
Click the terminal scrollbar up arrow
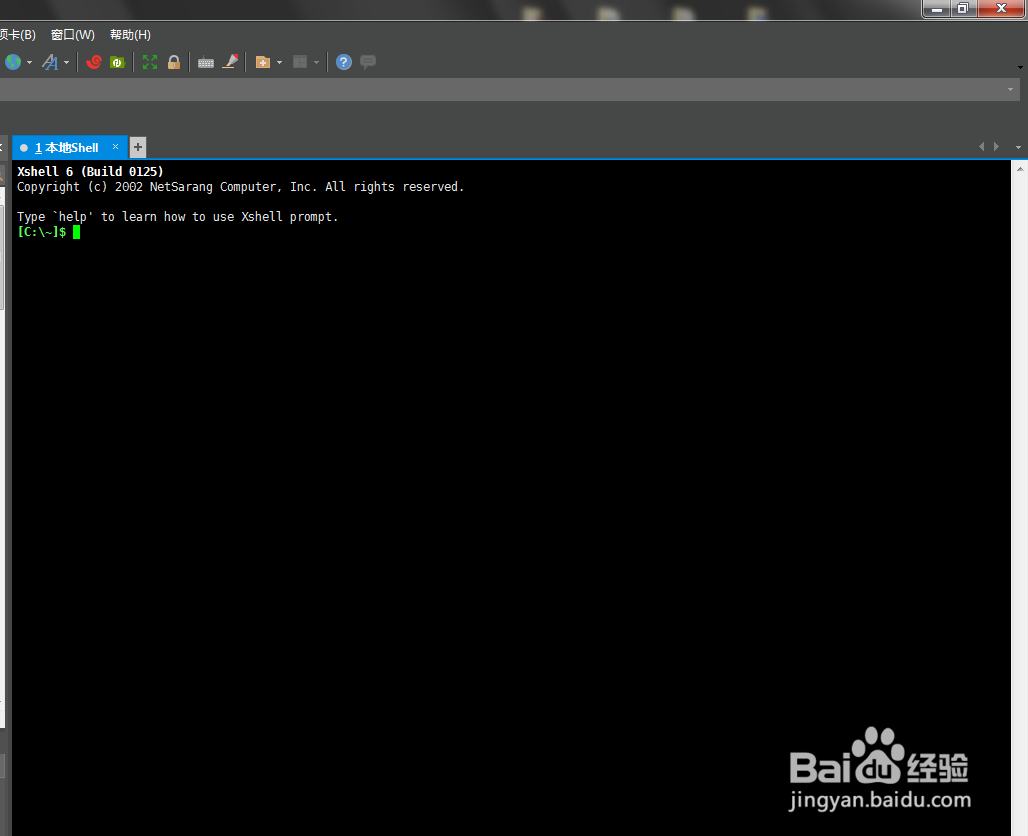tap(1020, 169)
